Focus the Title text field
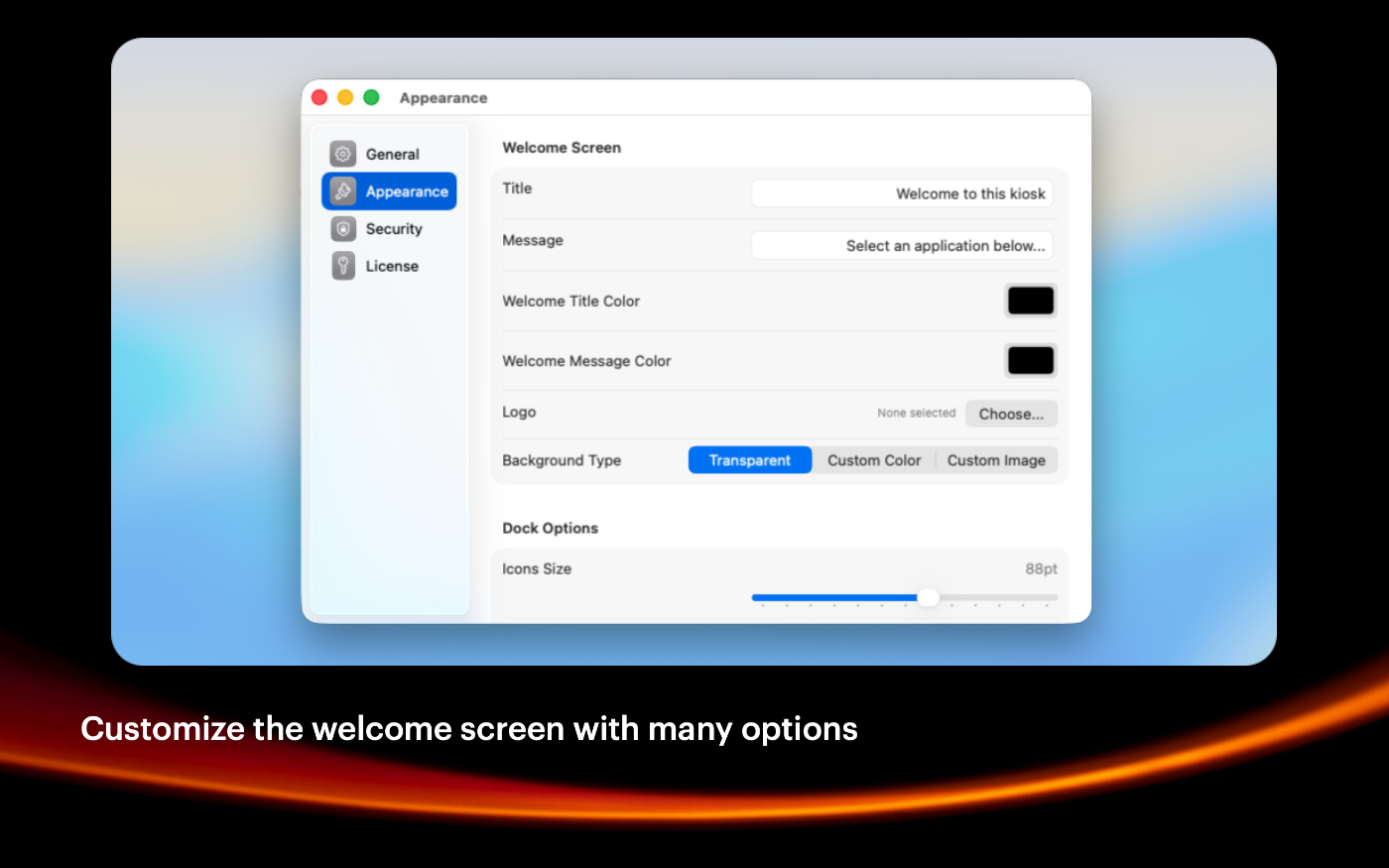1389x868 pixels. 901,193
